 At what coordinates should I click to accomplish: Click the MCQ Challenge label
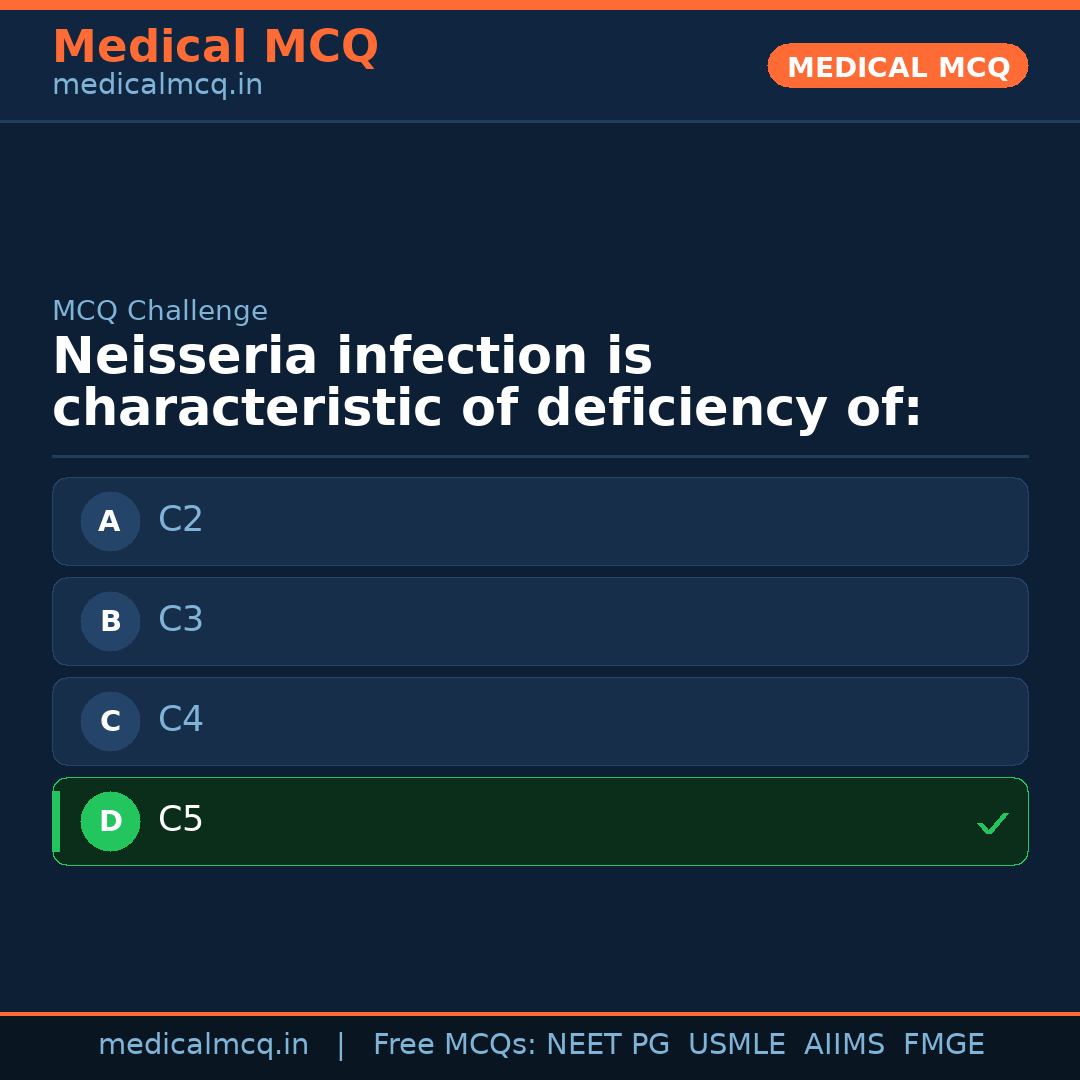point(160,312)
